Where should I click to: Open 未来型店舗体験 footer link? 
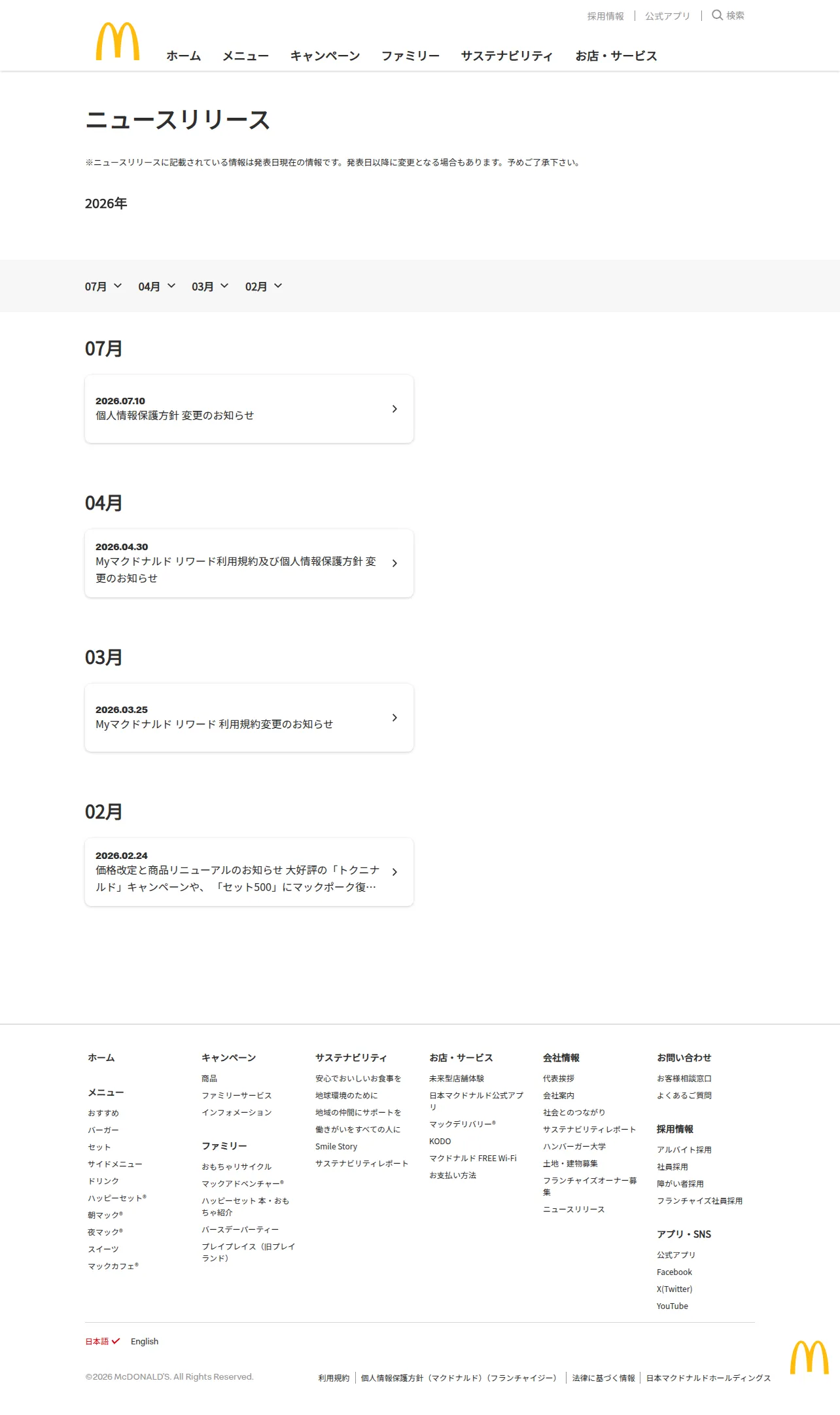(x=457, y=1079)
